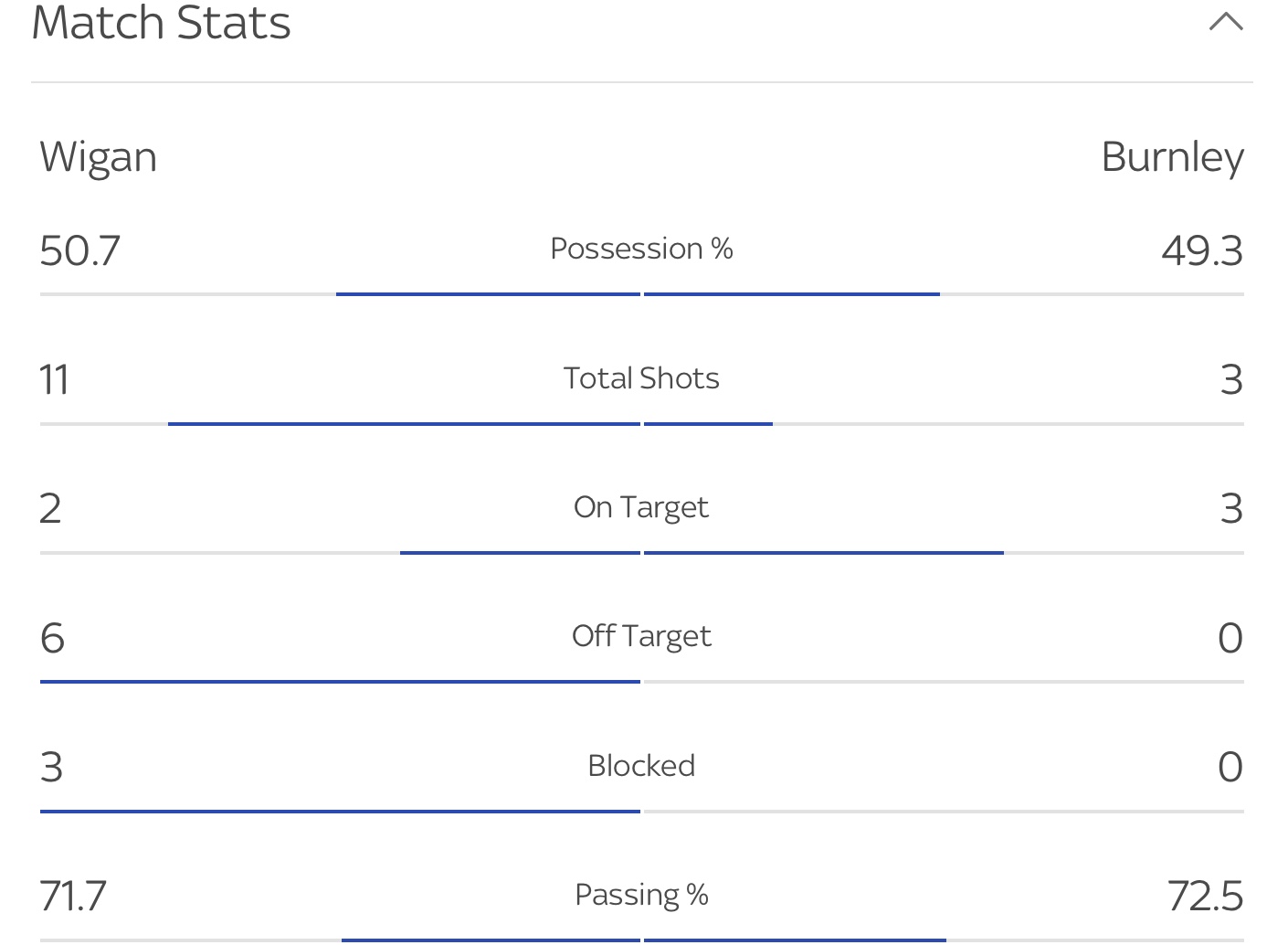Select the Burnley team name
Viewport: 1288px width, 945px height.
(x=1172, y=157)
